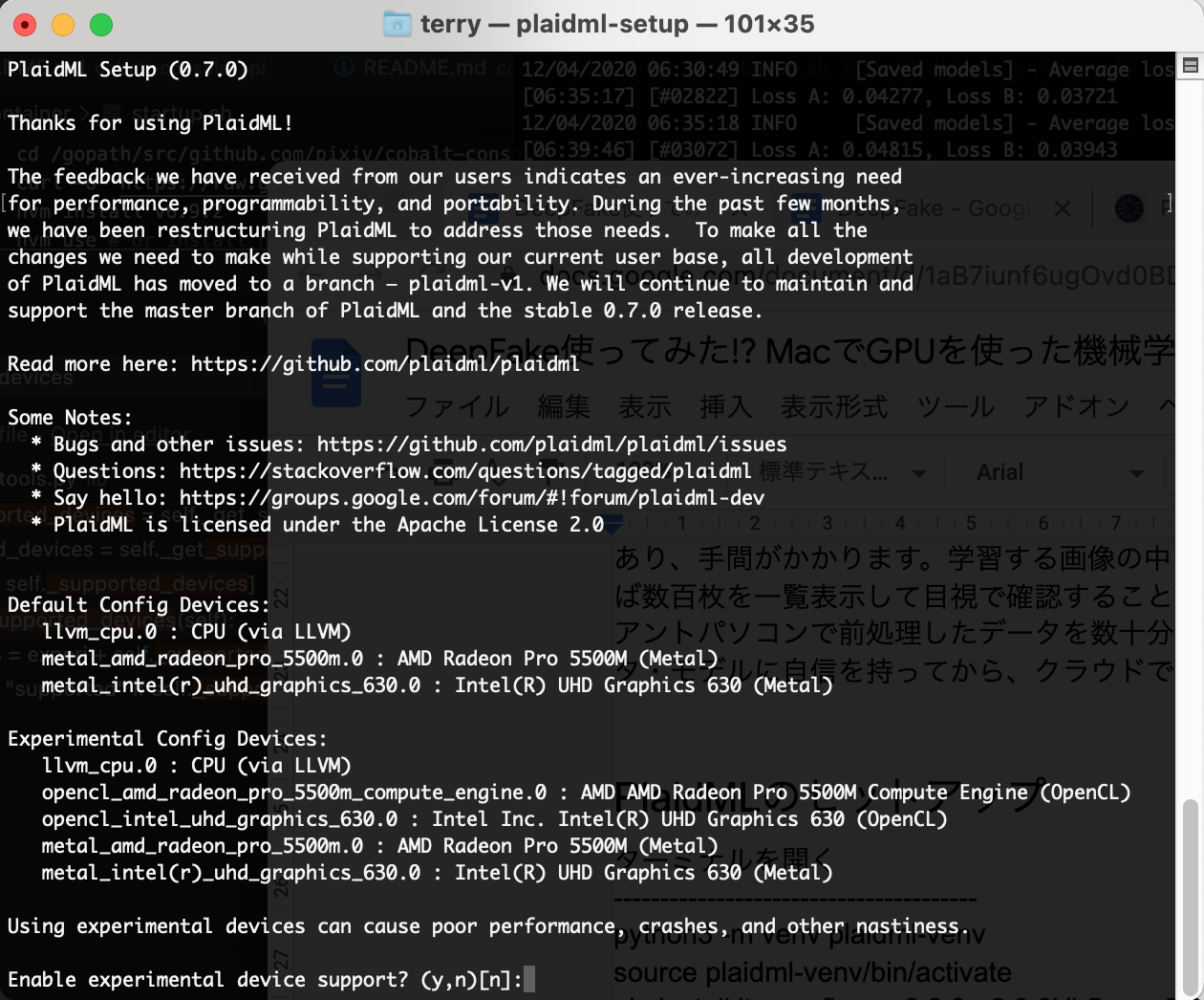Click the groups.google.com plaidml-dev forum URL
Screen dimensions: 1204x1000
coord(472,498)
